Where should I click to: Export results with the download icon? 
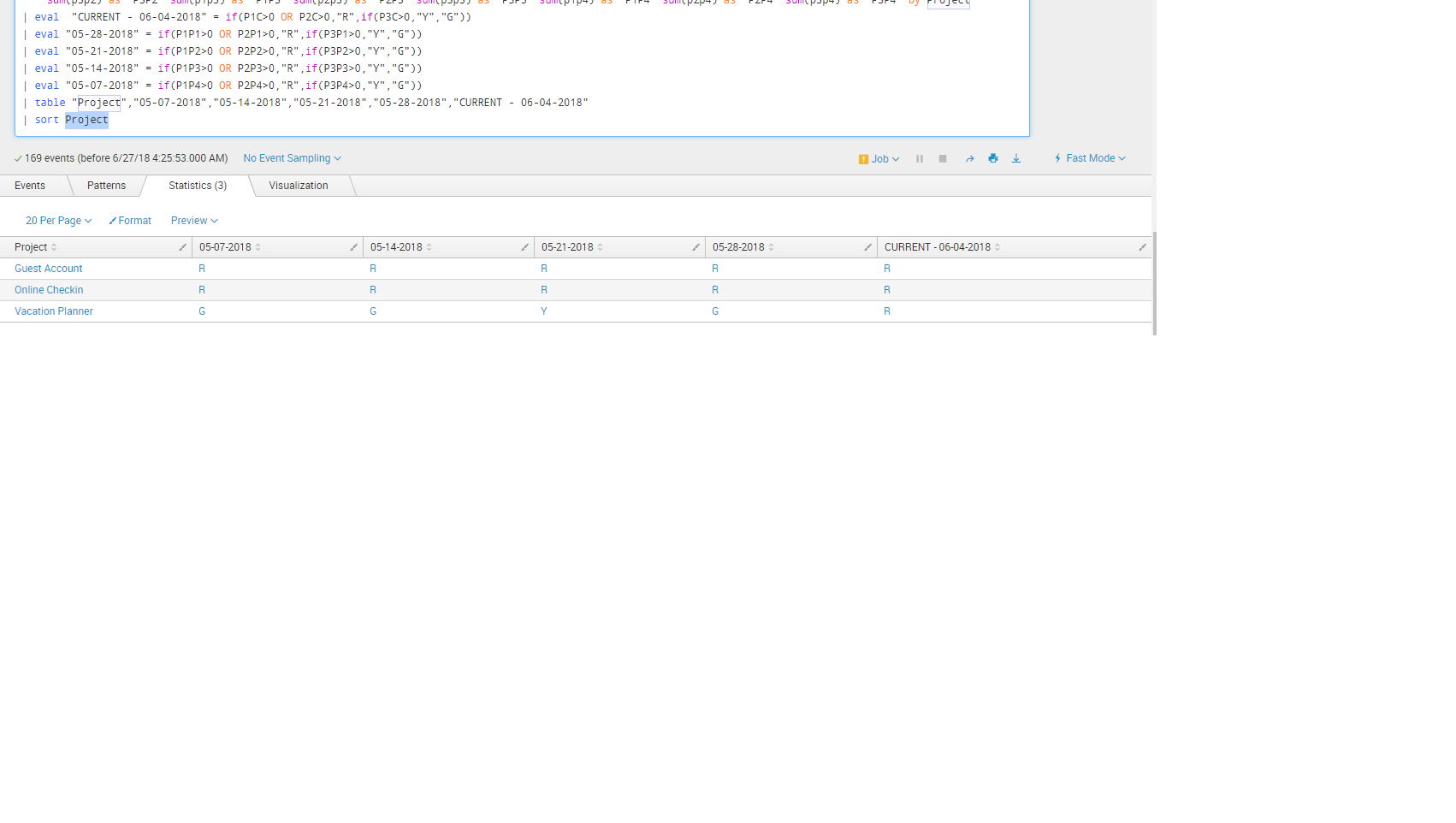click(1016, 158)
